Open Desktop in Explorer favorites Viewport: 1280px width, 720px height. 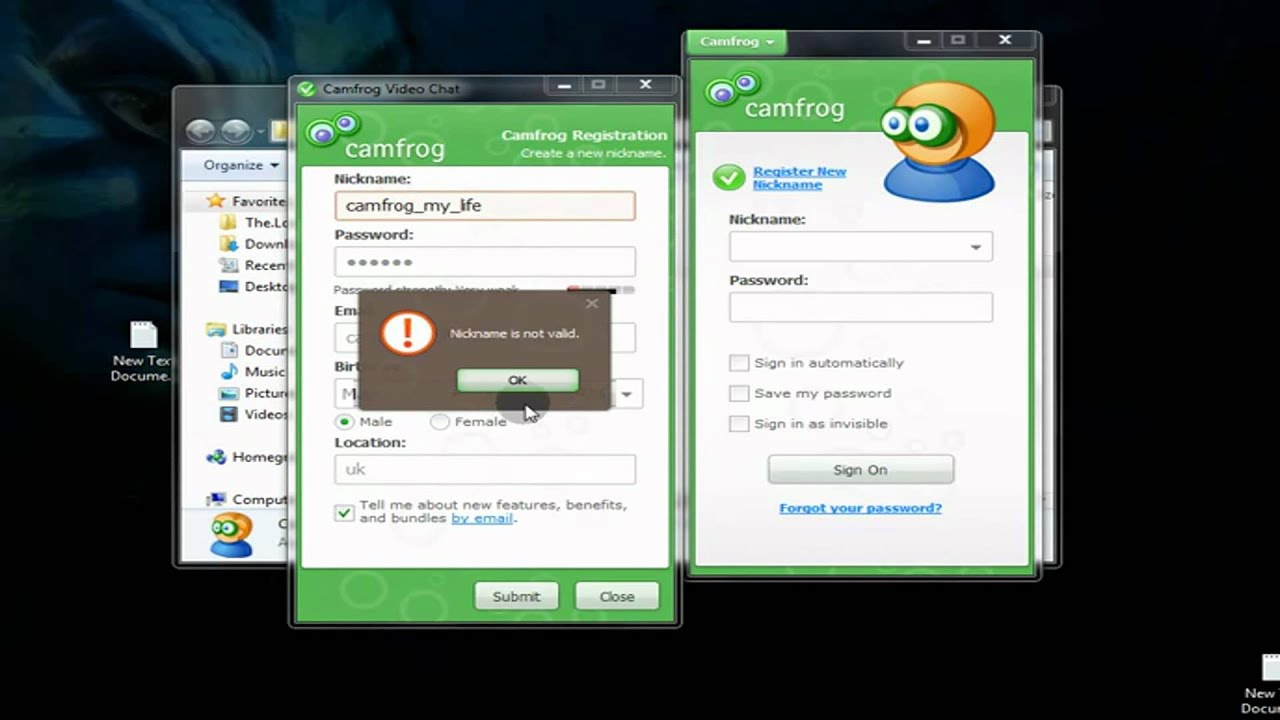254,287
